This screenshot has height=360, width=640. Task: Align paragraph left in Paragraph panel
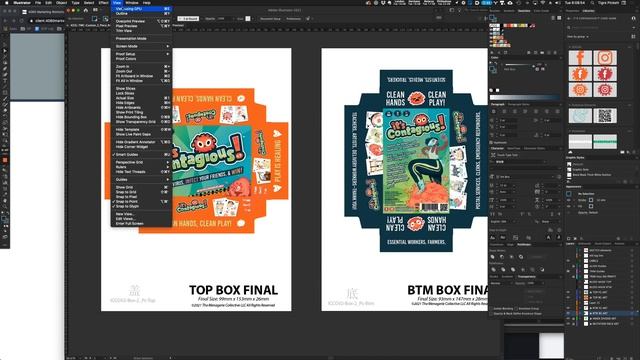pos(494,111)
